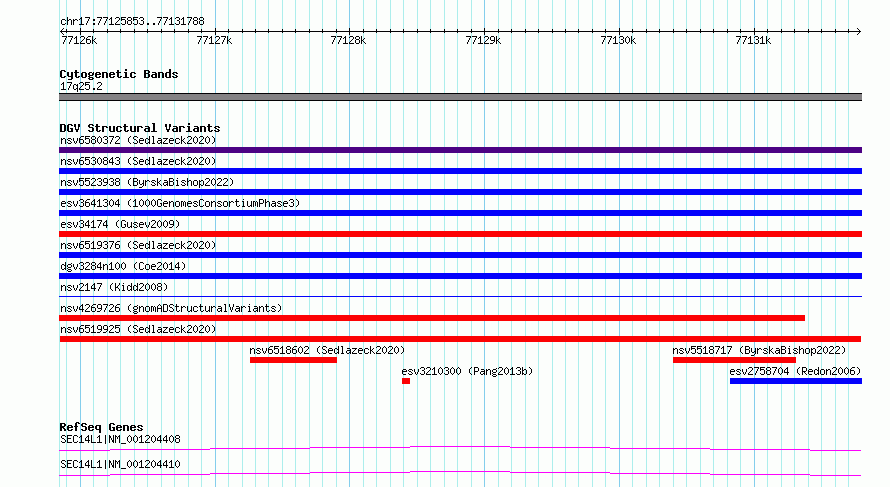Select the red esv34174 variant bar

click(460, 234)
